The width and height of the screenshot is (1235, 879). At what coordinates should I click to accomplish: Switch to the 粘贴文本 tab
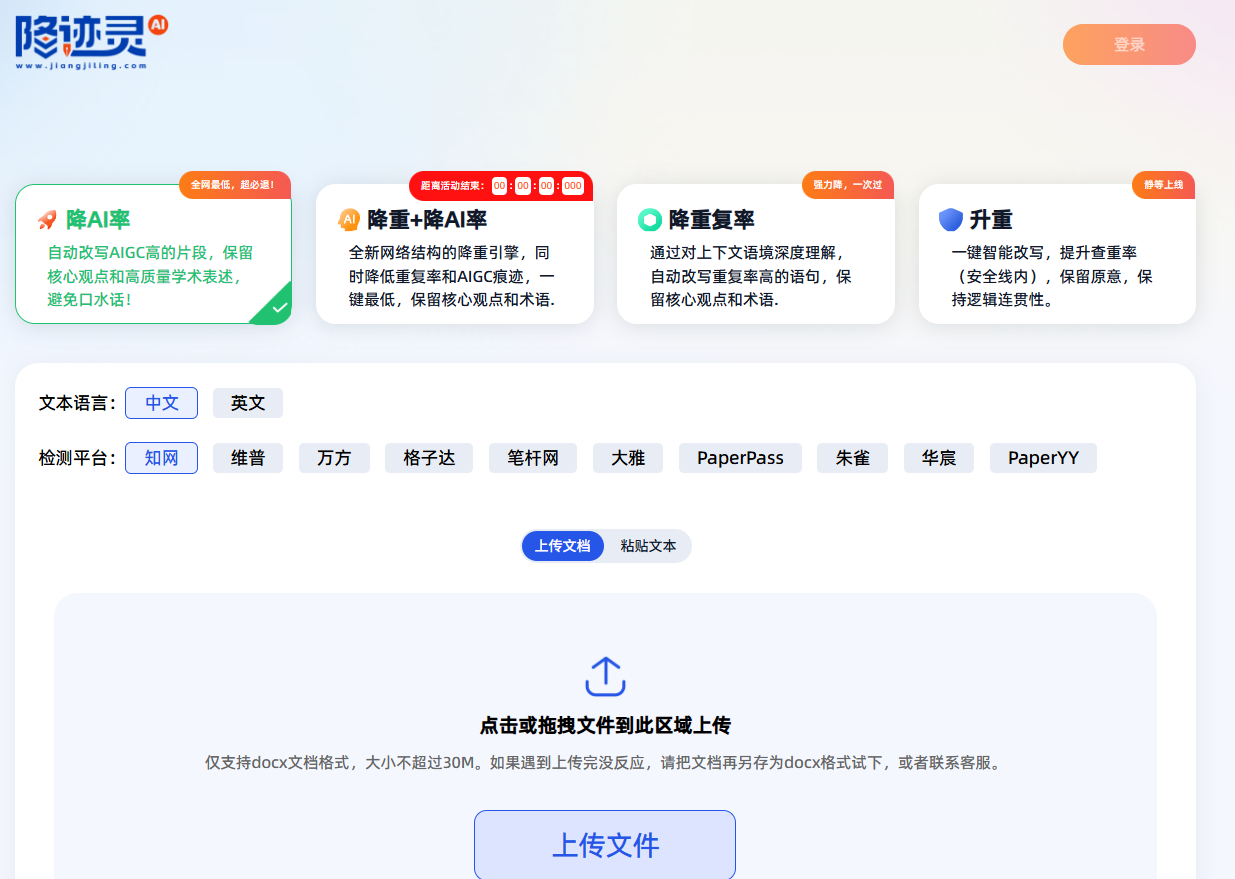coord(648,546)
